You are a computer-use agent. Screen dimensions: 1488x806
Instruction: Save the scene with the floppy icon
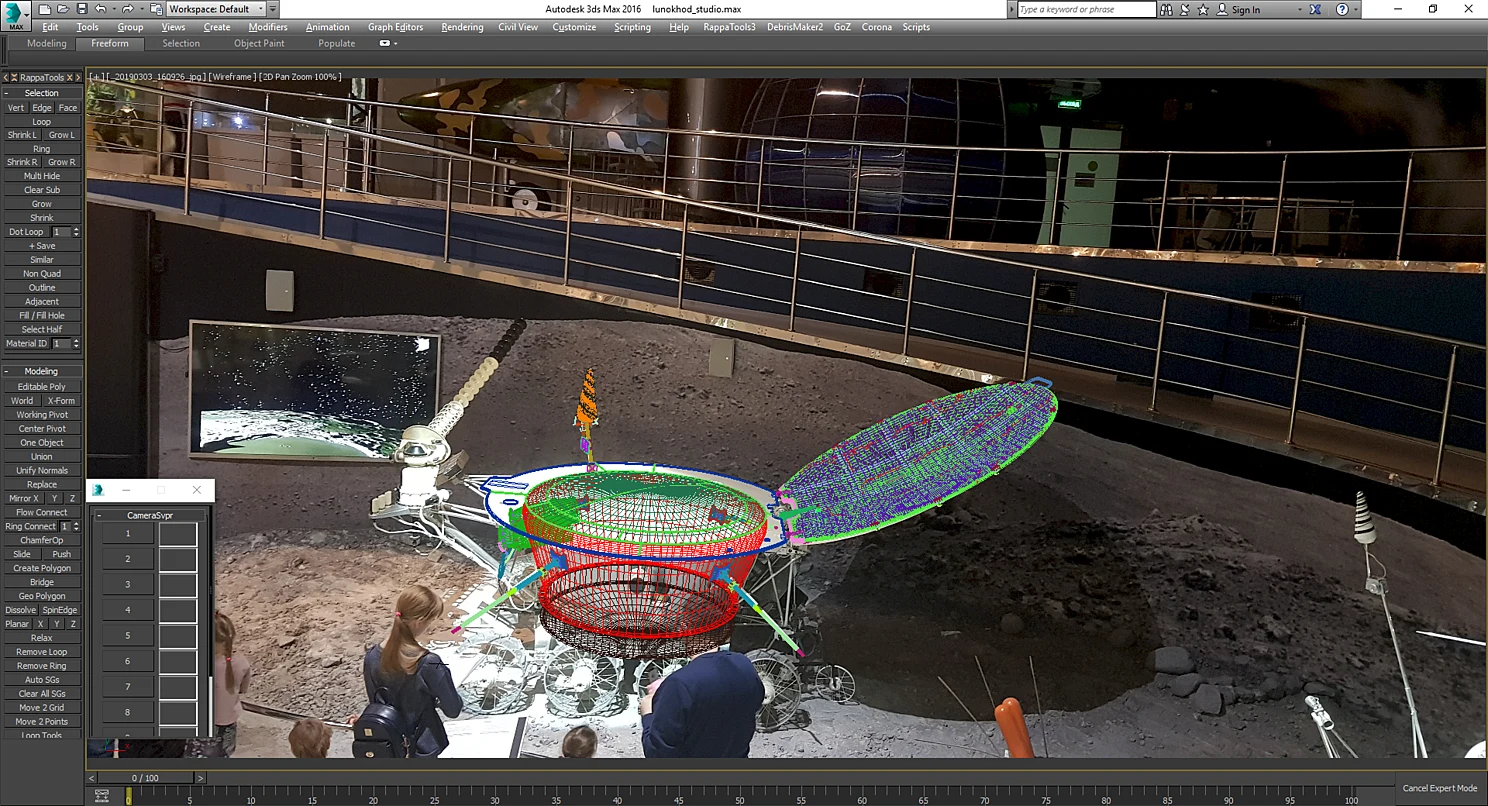82,9
